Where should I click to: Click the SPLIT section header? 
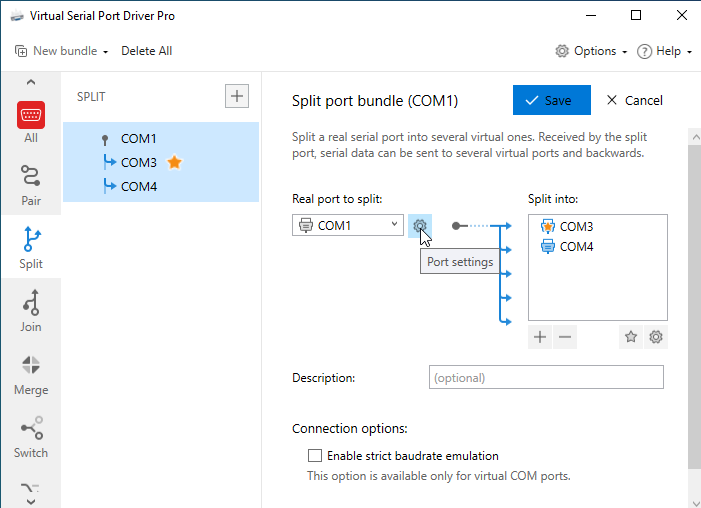click(x=91, y=97)
